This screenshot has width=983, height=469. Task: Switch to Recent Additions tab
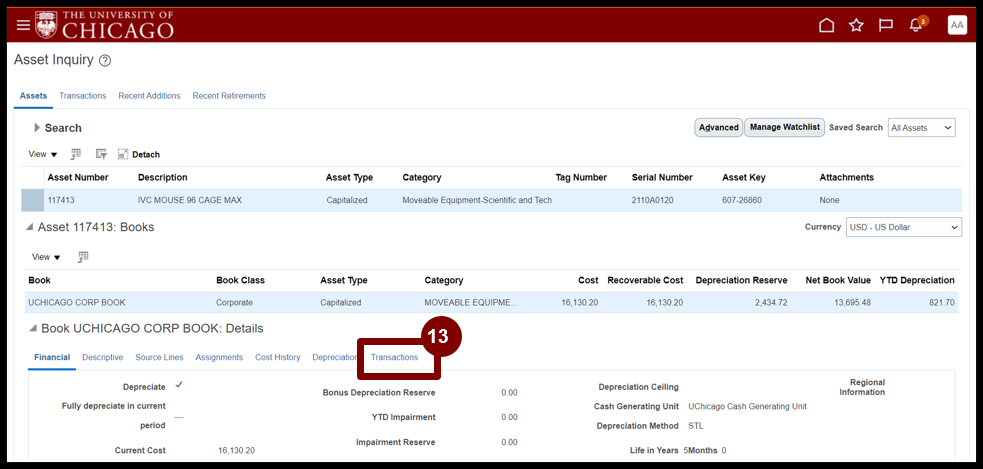149,96
